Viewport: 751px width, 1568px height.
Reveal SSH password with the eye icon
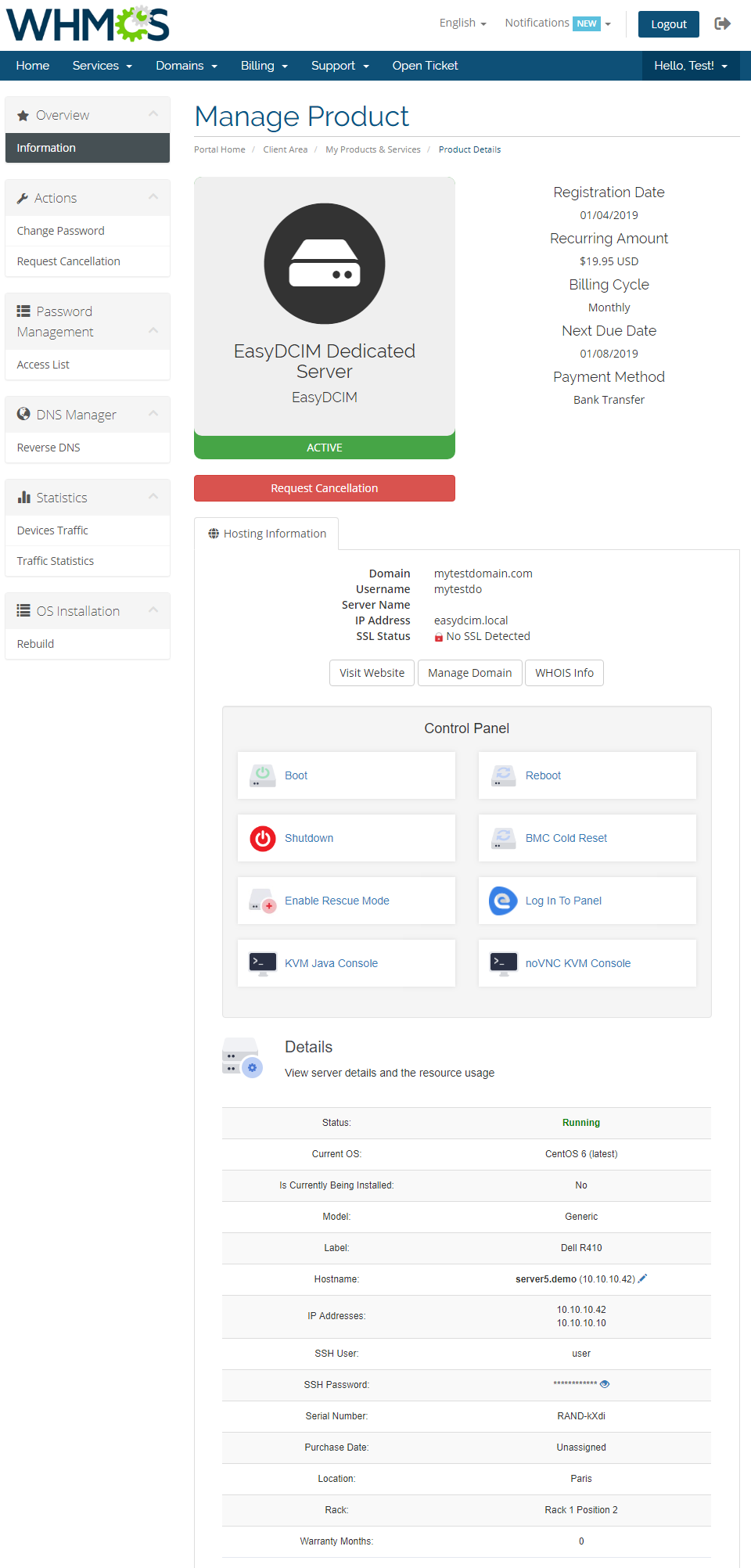coord(605,1384)
